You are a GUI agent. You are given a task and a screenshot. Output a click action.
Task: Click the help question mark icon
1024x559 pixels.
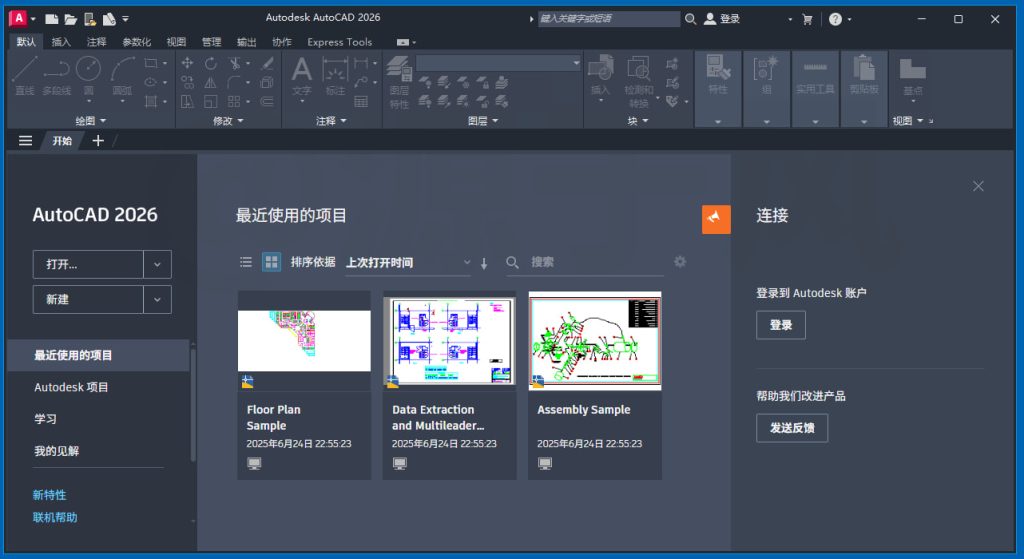(x=835, y=20)
